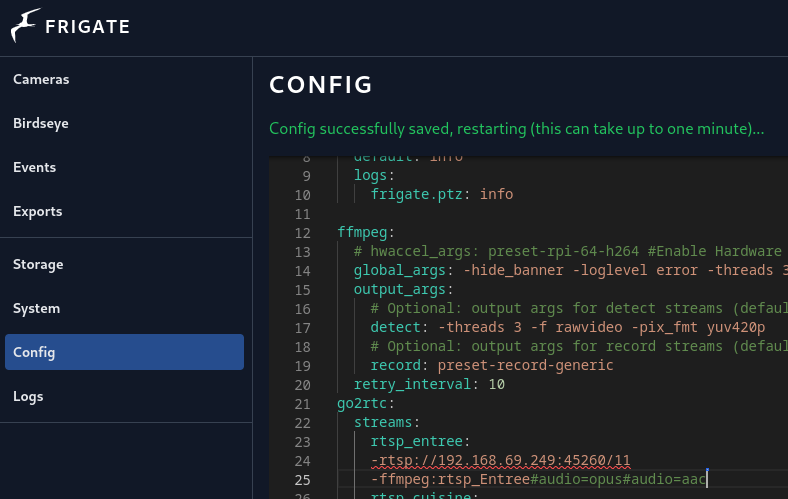Click the FRIGATE title text

click(x=87, y=27)
